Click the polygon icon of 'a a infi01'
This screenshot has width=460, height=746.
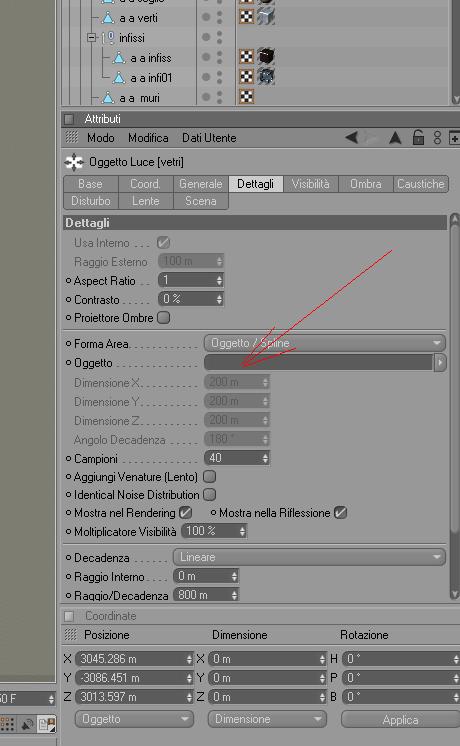pos(119,77)
